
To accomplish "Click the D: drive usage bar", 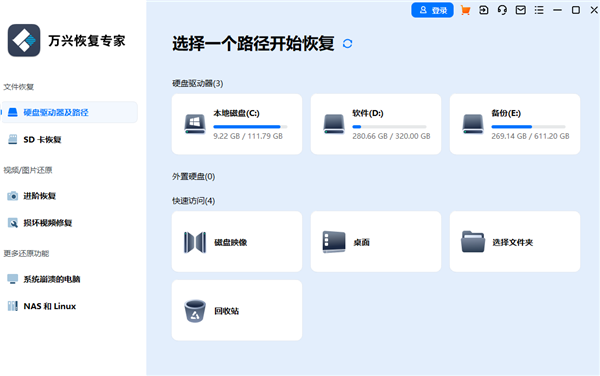I will click(x=389, y=127).
